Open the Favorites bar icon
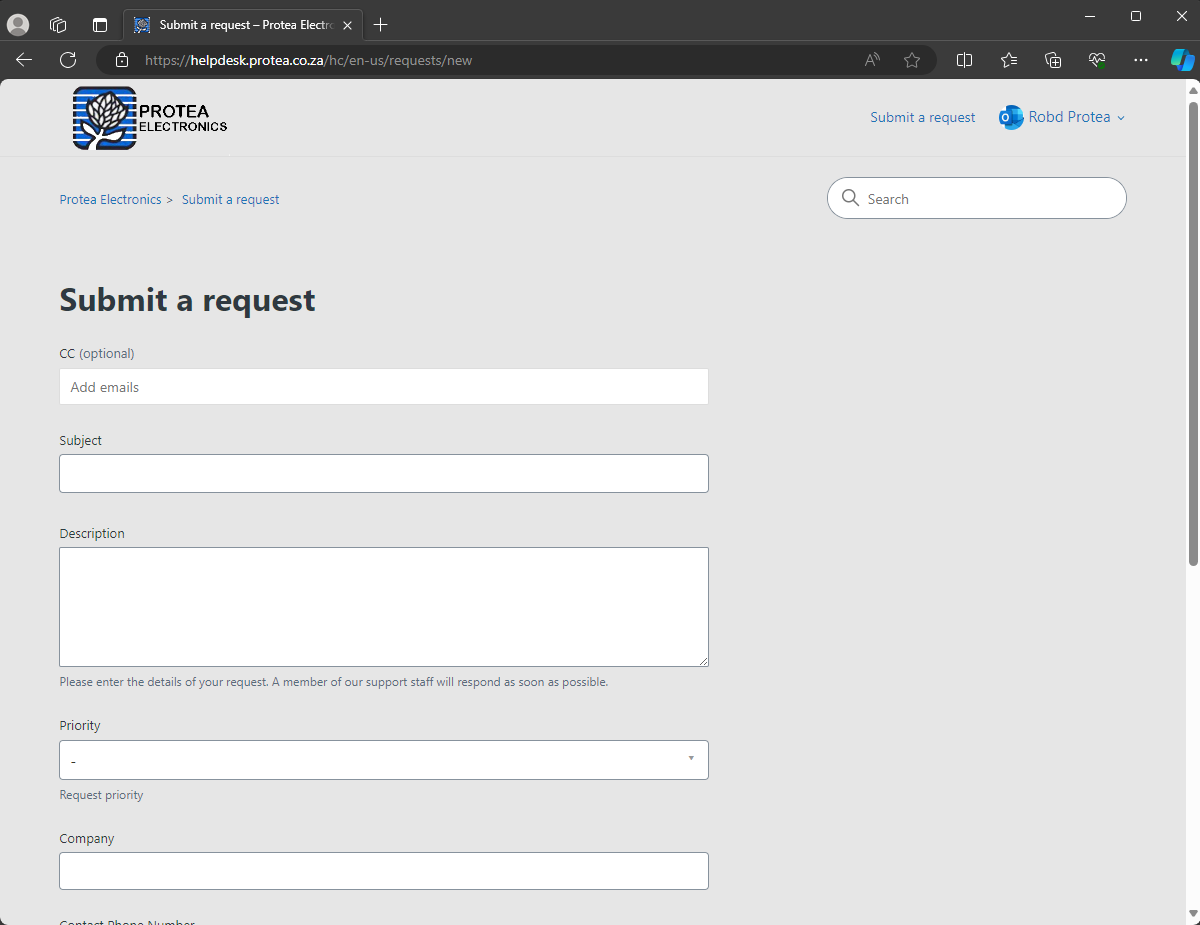Viewport: 1200px width, 925px height. tap(1009, 60)
